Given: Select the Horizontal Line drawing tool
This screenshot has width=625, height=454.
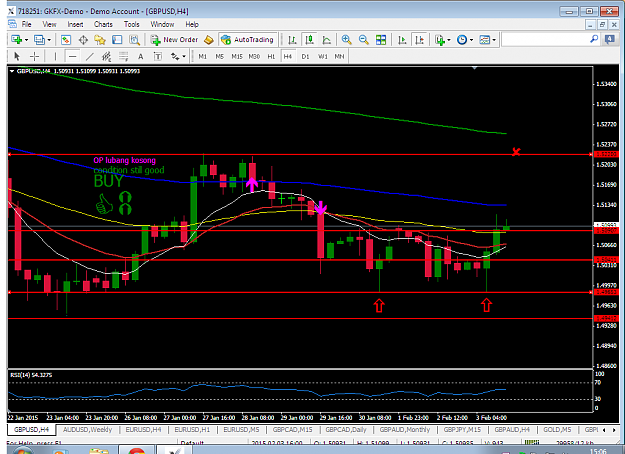Looking at the screenshot, I should click(72, 57).
